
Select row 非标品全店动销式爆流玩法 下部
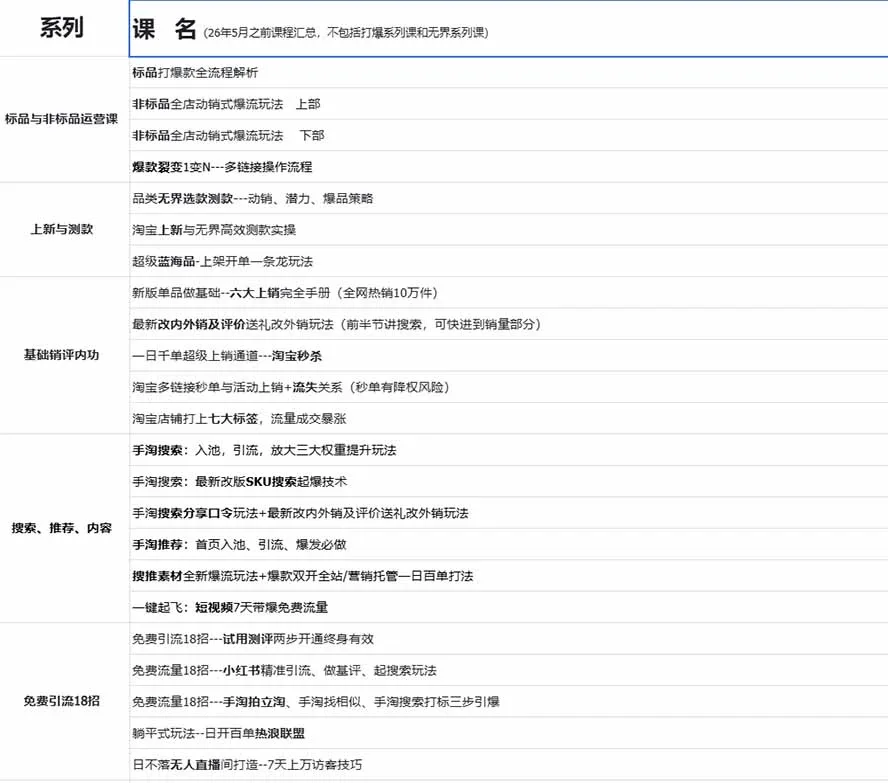pos(509,135)
